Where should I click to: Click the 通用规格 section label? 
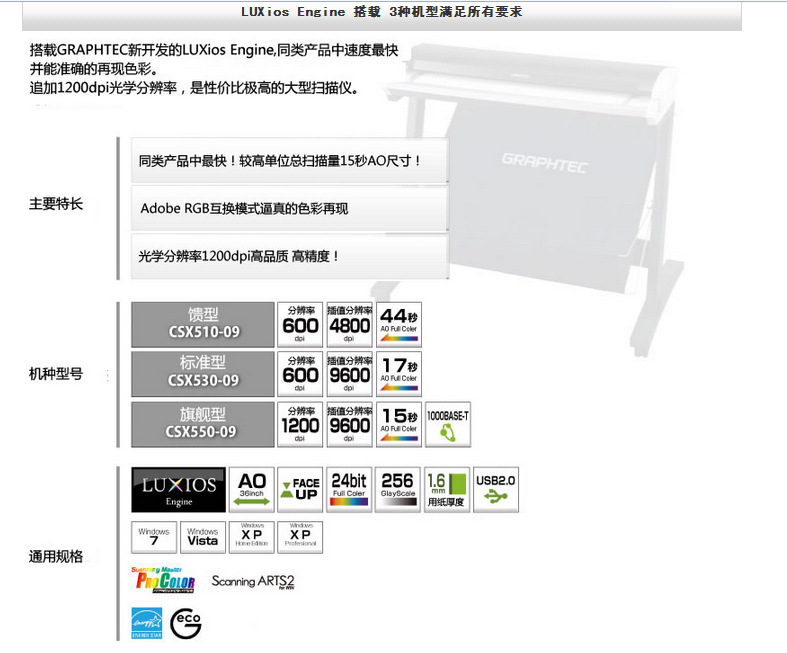pos(56,556)
